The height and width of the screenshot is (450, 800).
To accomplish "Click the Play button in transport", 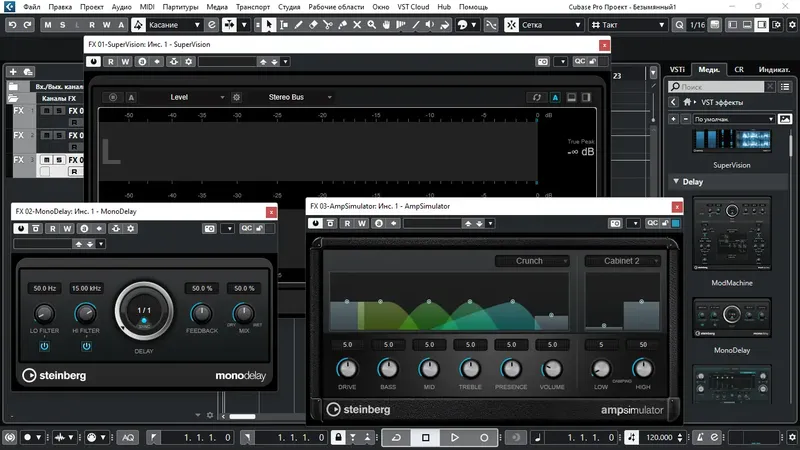I will coord(455,437).
